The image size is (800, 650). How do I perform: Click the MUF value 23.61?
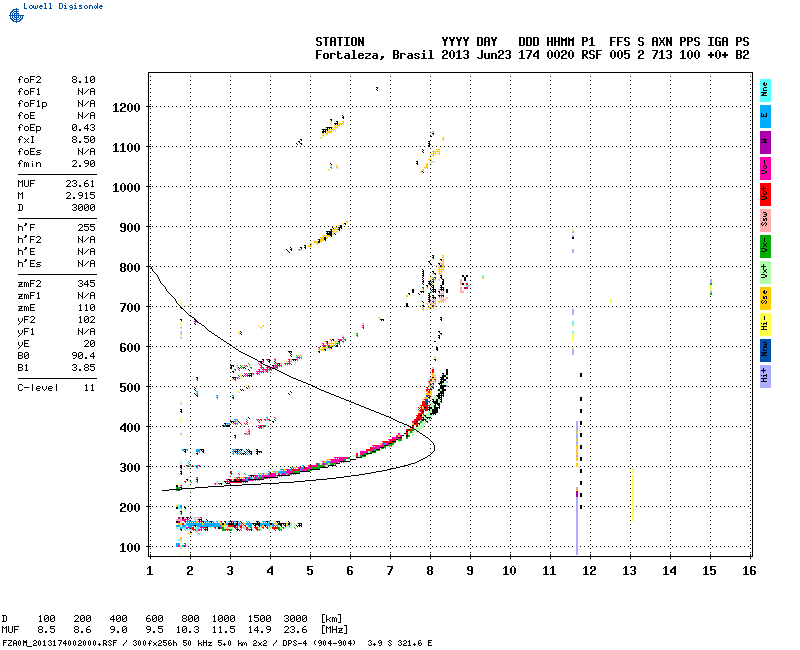point(80,184)
